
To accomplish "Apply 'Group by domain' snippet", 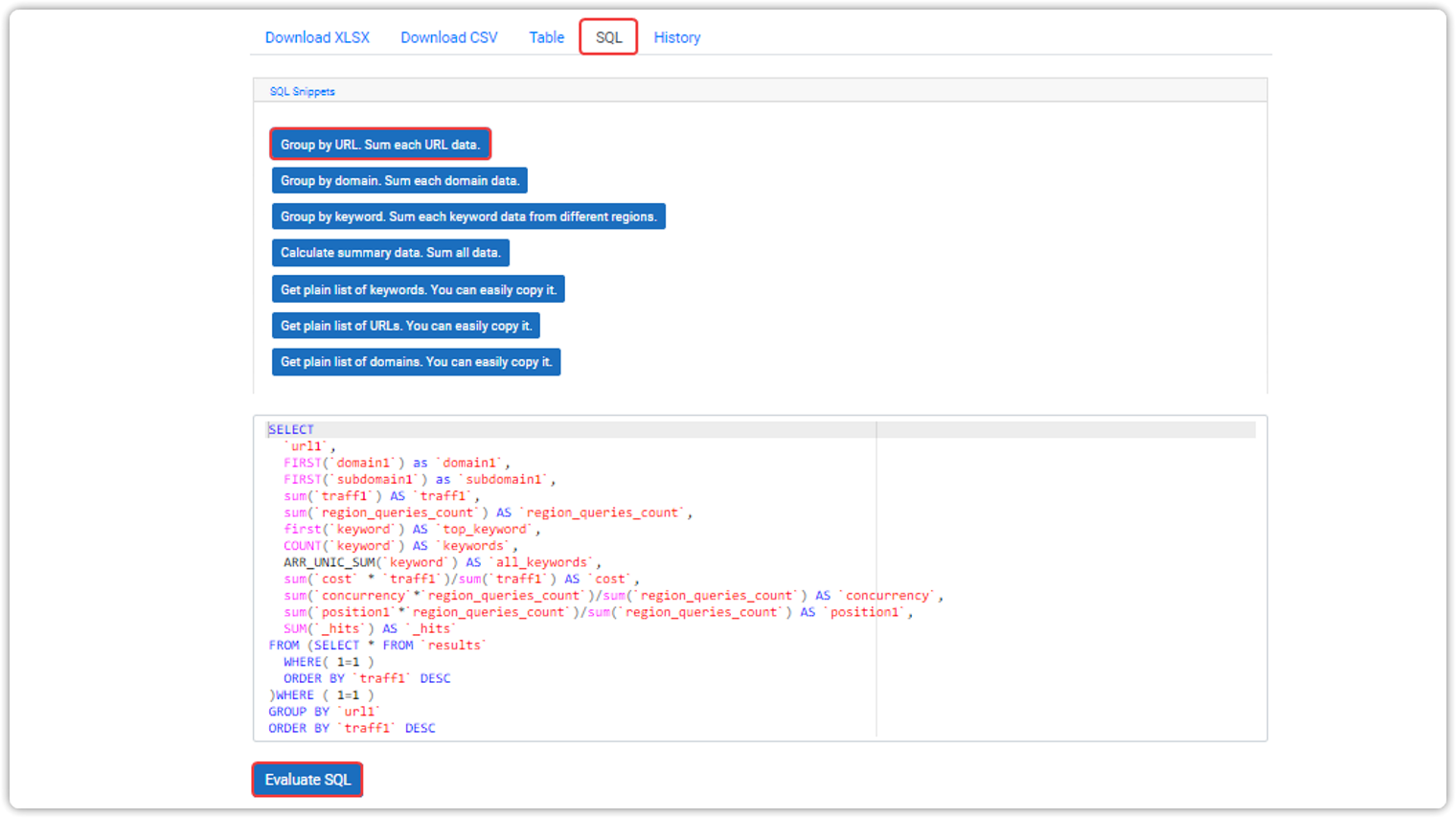I will point(399,180).
